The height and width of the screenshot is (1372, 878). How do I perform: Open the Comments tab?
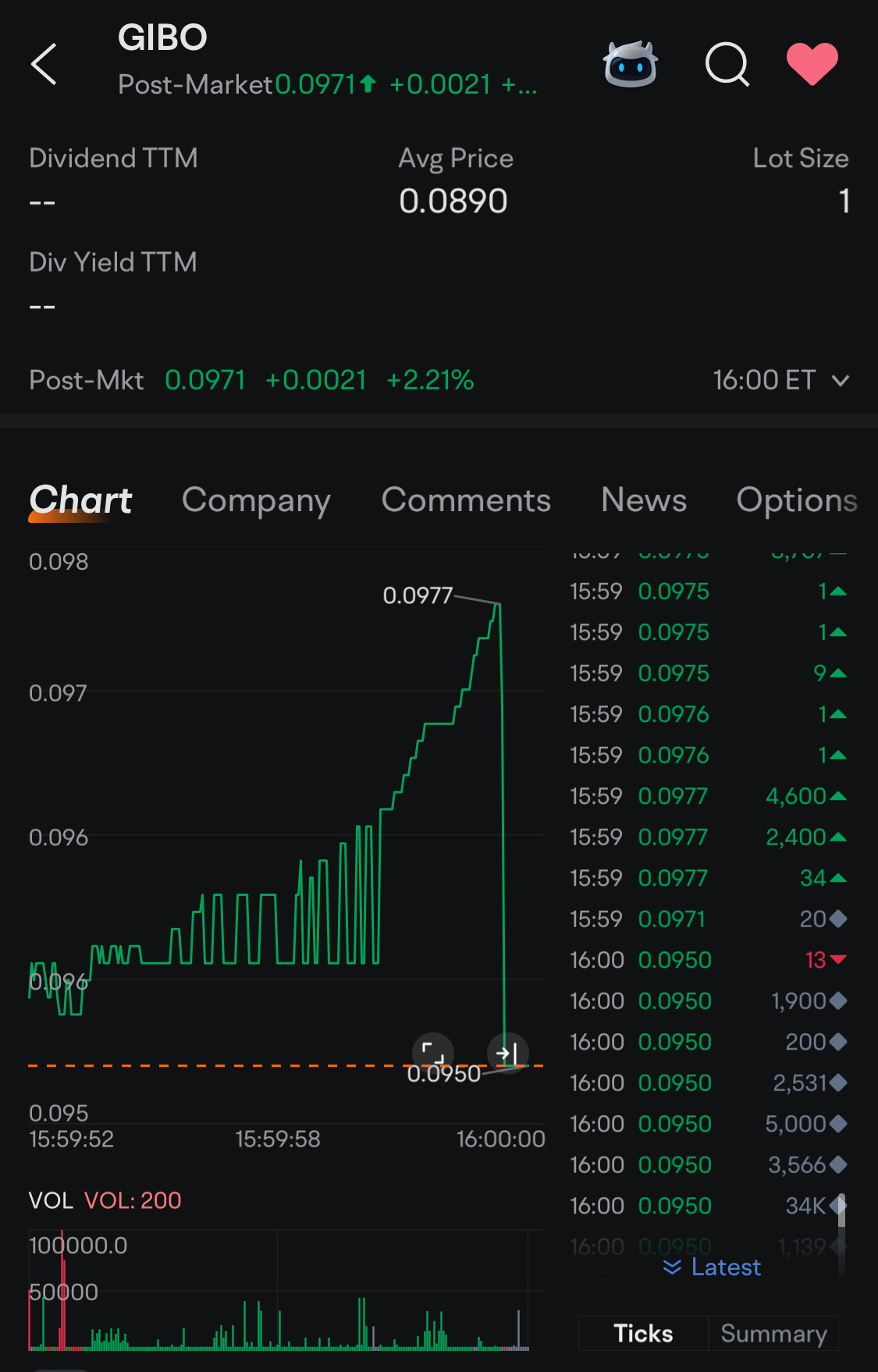coord(466,500)
